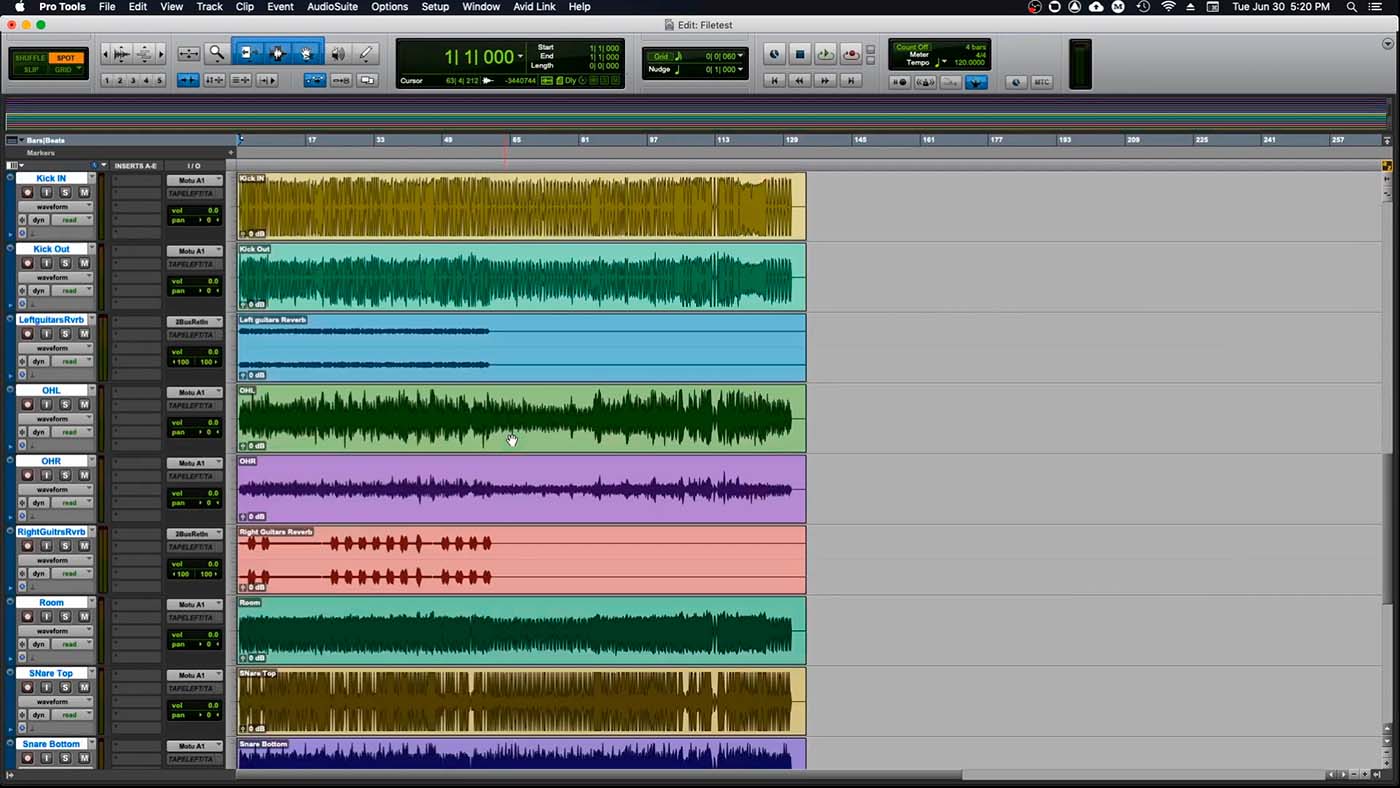Click the horizontal zoom toggle icon
Screen dimensions: 1400x788
[188, 54]
